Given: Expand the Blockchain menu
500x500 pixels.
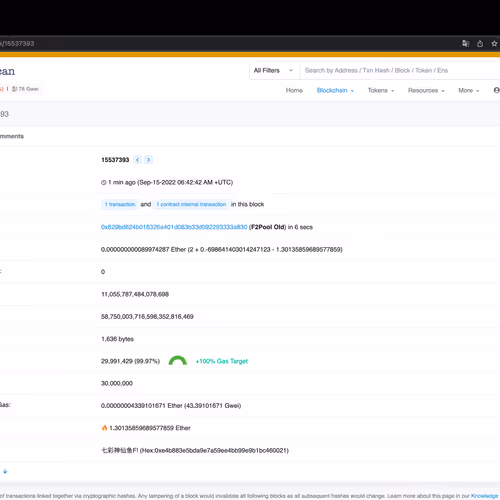Looking at the screenshot, I should 335,90.
